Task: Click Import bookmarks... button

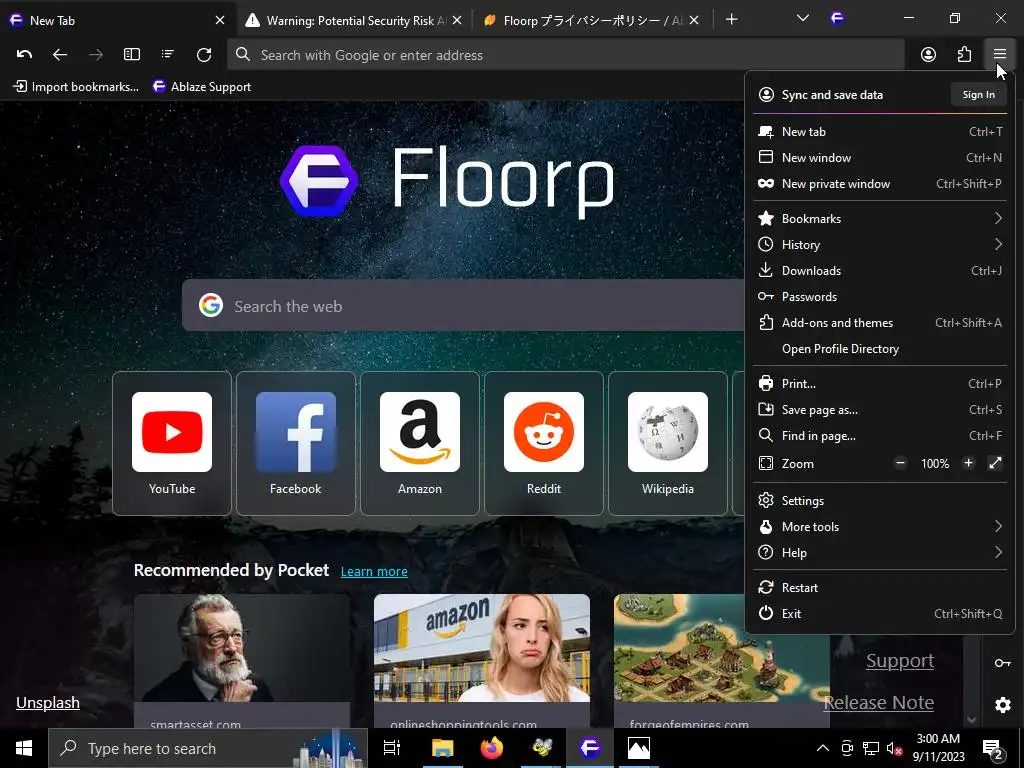Action: coord(76,86)
